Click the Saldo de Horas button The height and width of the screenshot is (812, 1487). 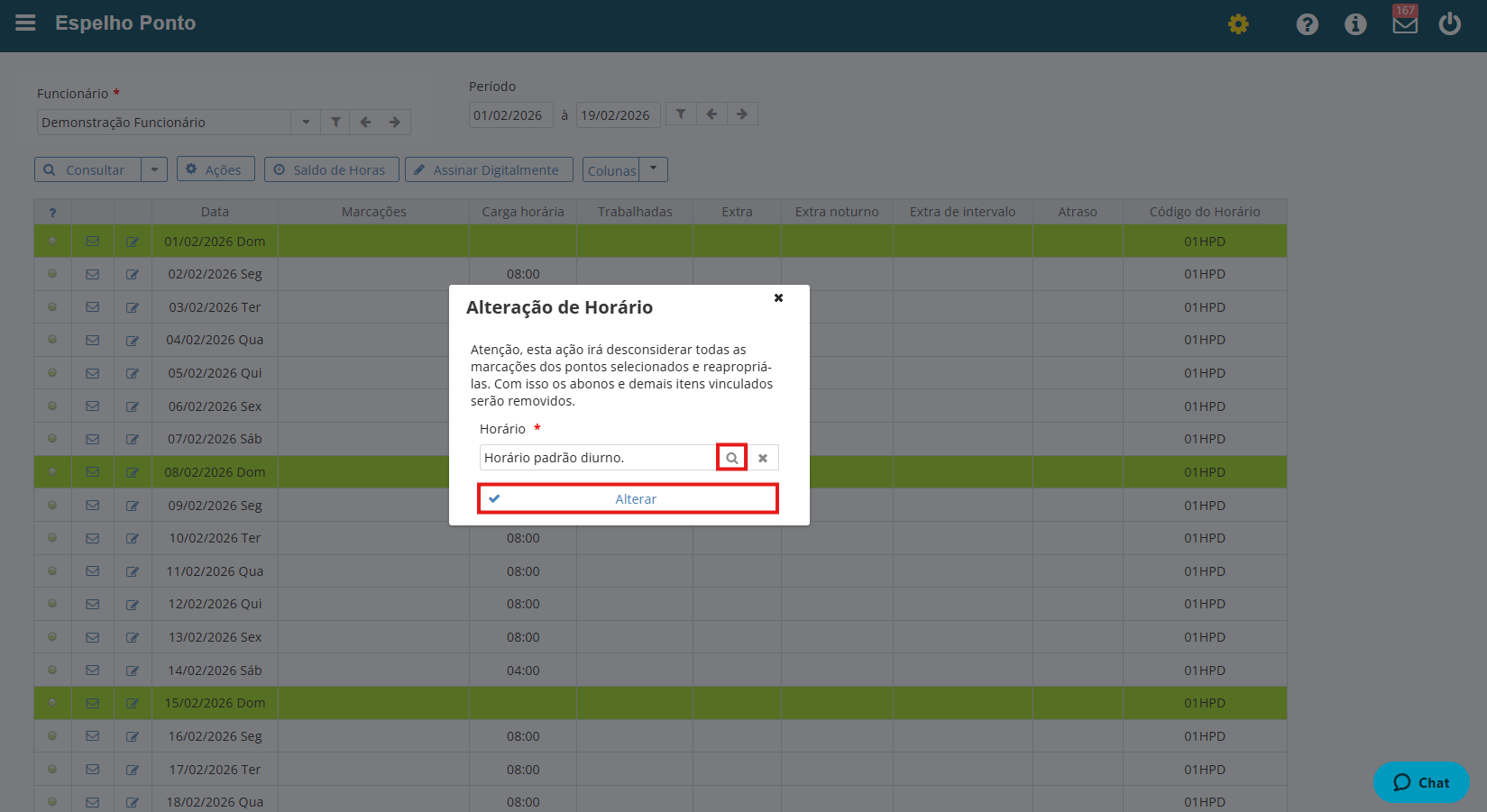tap(331, 169)
